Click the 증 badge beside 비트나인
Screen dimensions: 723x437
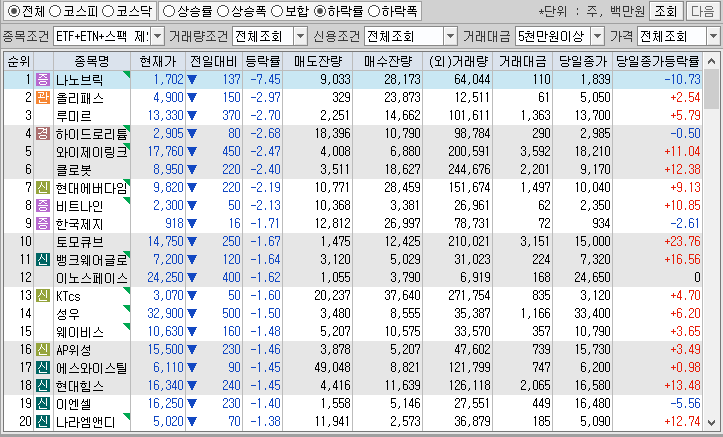[x=43, y=205]
